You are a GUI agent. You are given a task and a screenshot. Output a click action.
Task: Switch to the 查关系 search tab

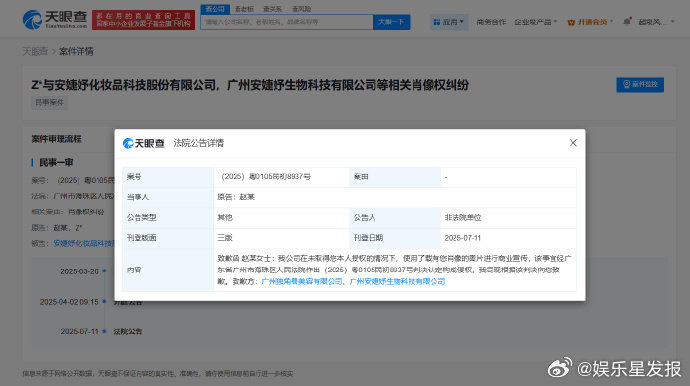272,9
